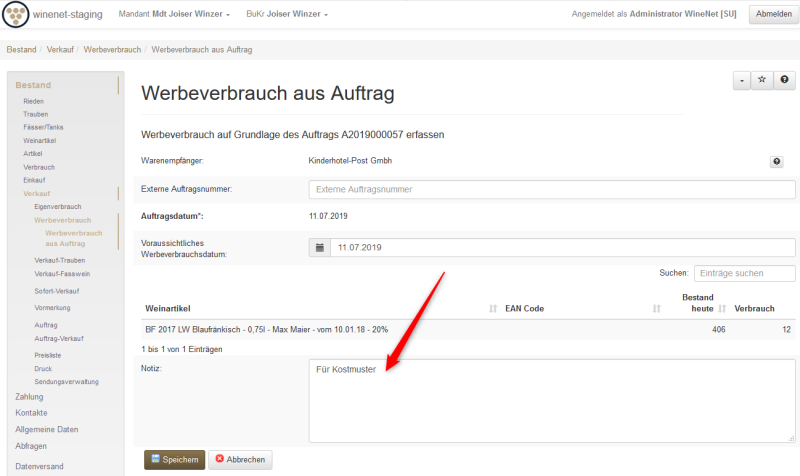Select Werbeverbrauch sidebar entry
This screenshot has width=800, height=476.
coord(63,220)
